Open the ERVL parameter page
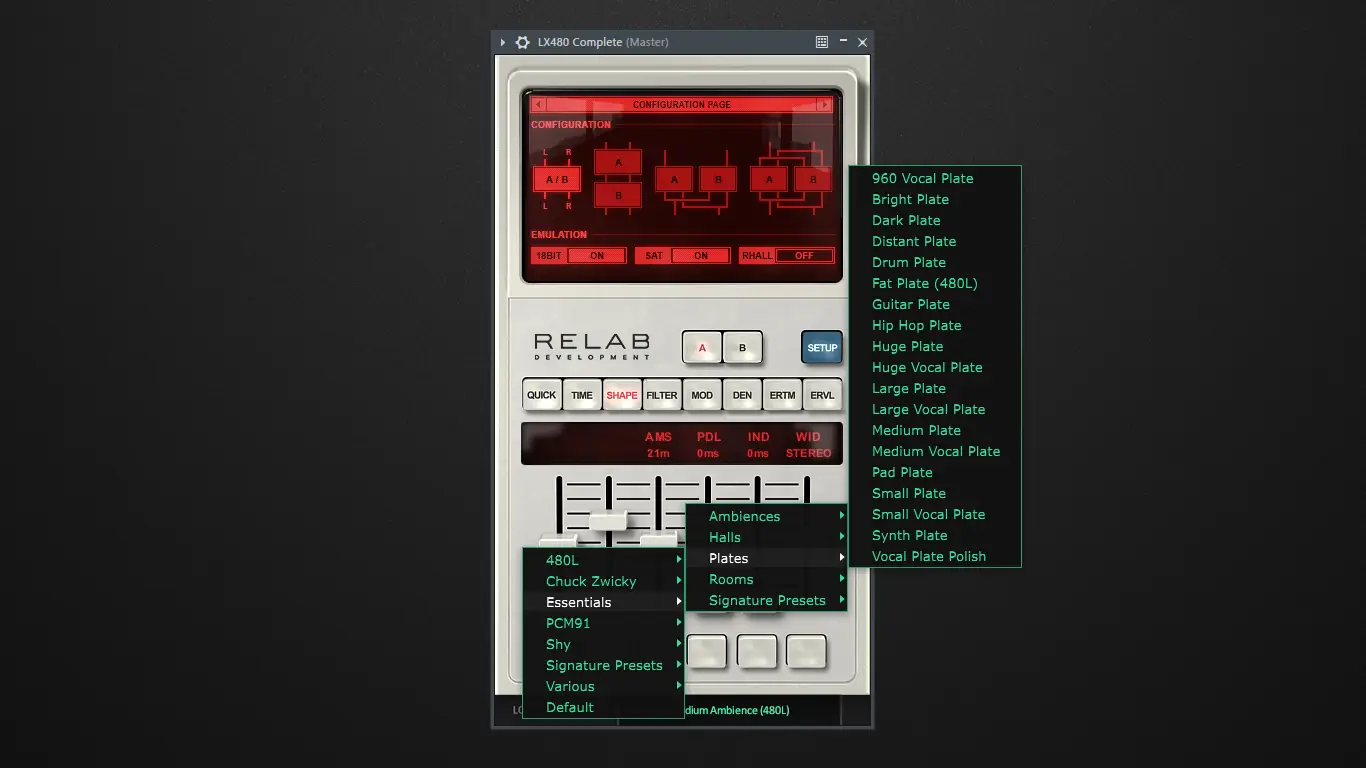 [x=822, y=395]
